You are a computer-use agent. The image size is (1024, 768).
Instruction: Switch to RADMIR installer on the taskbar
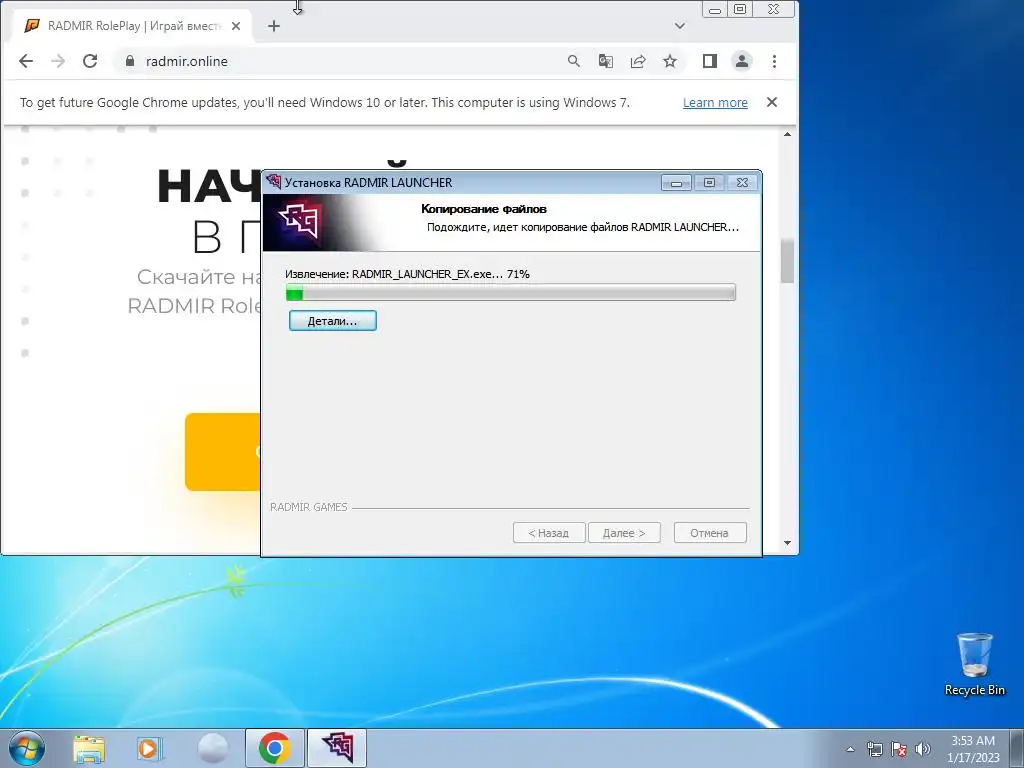[337, 748]
